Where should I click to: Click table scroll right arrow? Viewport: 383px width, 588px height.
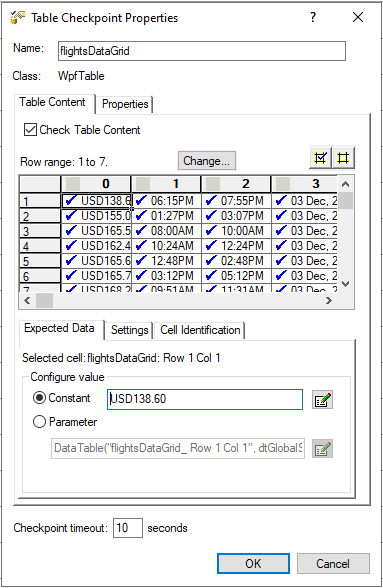pos(329,300)
